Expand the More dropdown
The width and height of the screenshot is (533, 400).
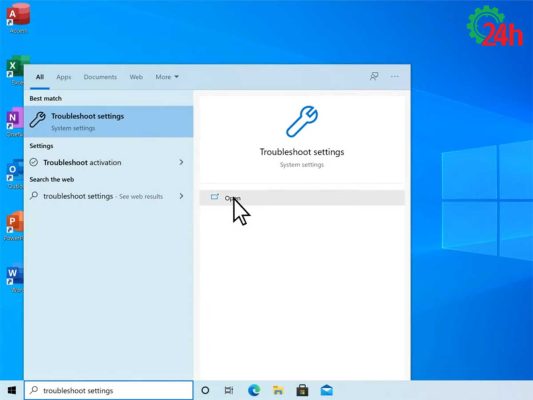click(167, 77)
